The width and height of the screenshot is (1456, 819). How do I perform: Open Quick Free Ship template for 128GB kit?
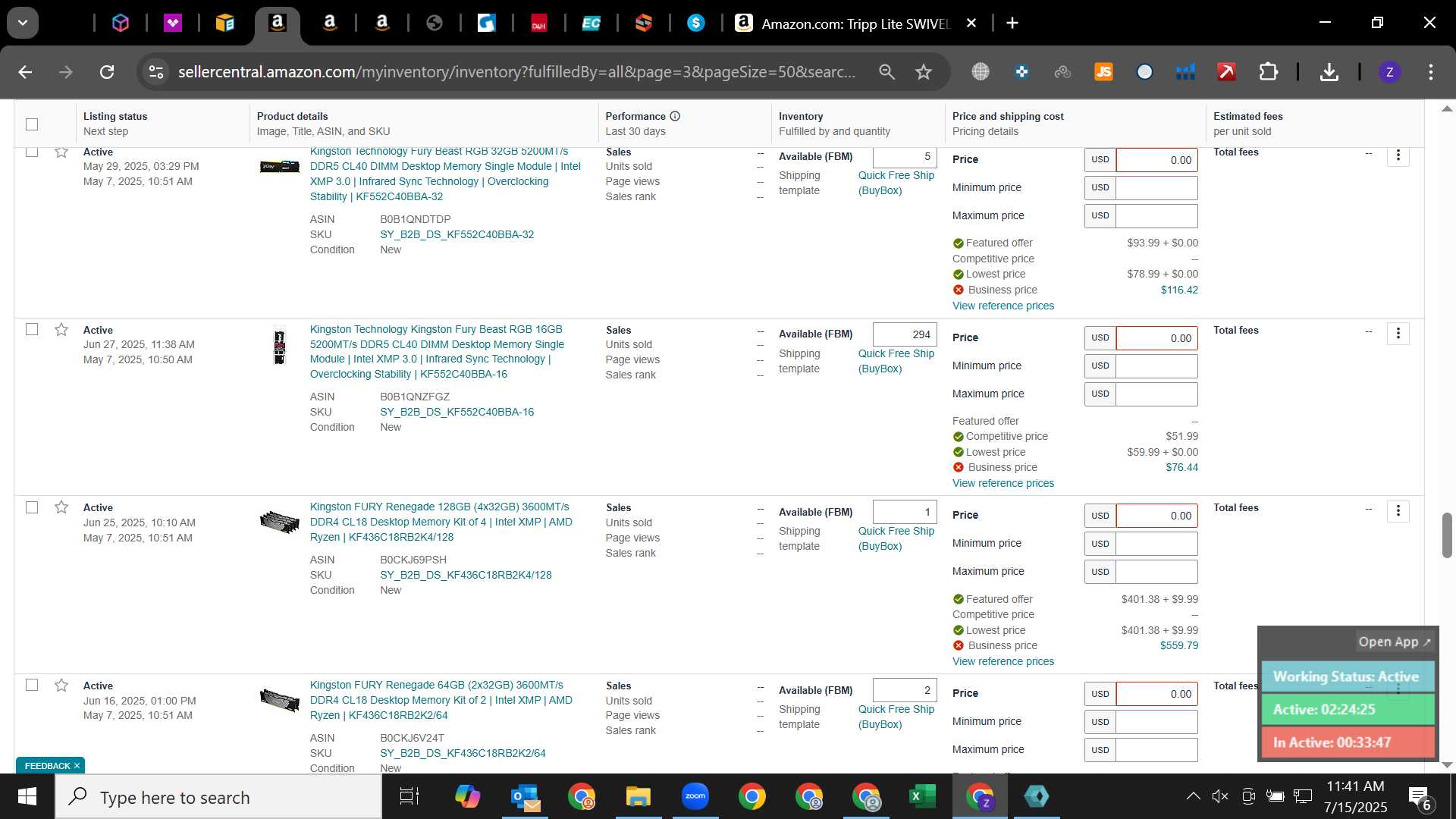(896, 538)
